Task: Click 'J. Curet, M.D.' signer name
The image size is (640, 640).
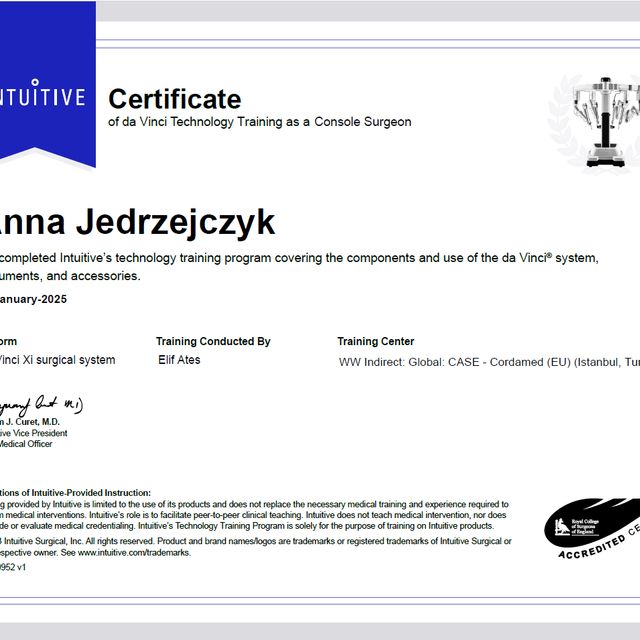Action: [x=33, y=422]
